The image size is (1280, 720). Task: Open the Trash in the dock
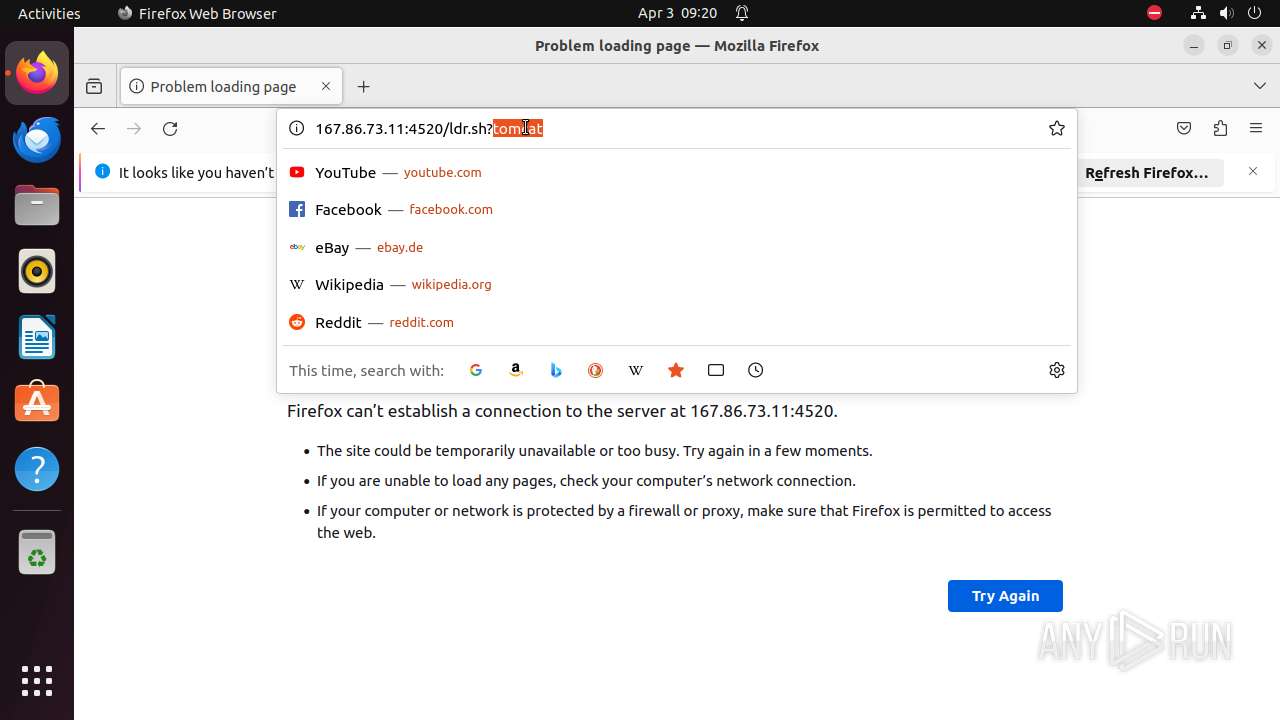[37, 552]
